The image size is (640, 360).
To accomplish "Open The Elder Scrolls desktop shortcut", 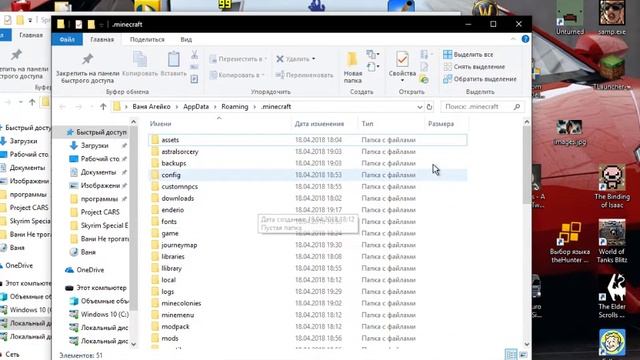I will [612, 296].
